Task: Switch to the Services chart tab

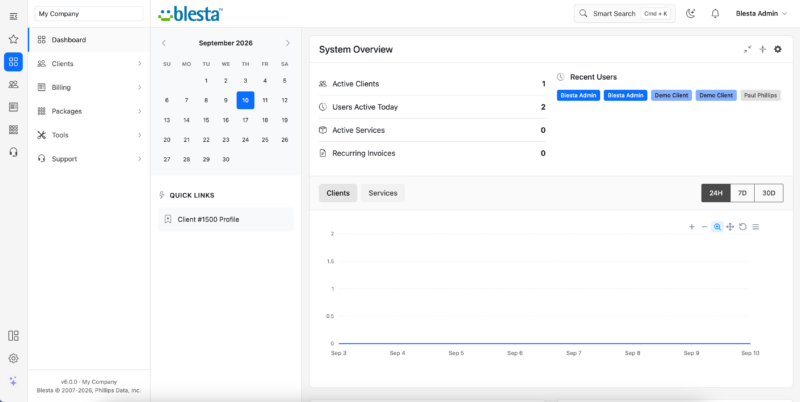Action: 383,193
